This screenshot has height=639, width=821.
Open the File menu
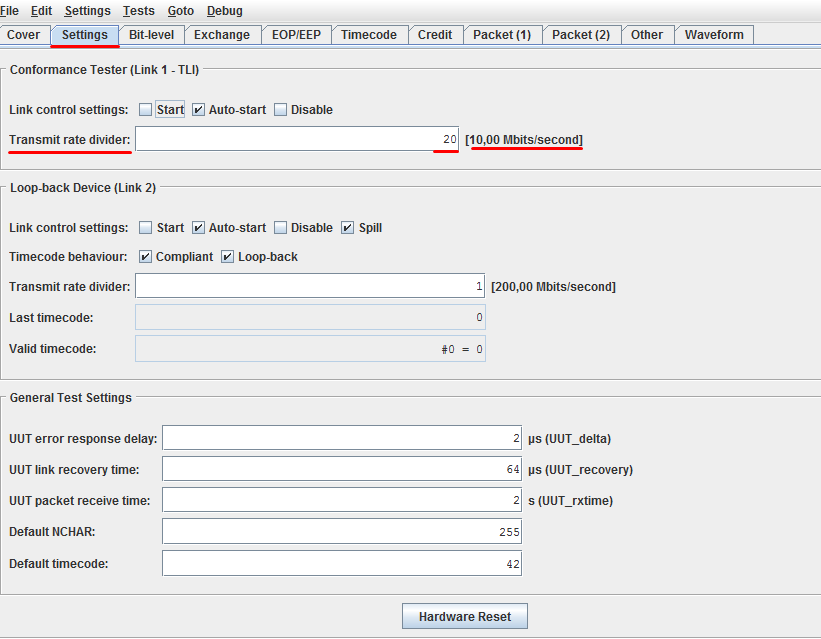(10, 11)
